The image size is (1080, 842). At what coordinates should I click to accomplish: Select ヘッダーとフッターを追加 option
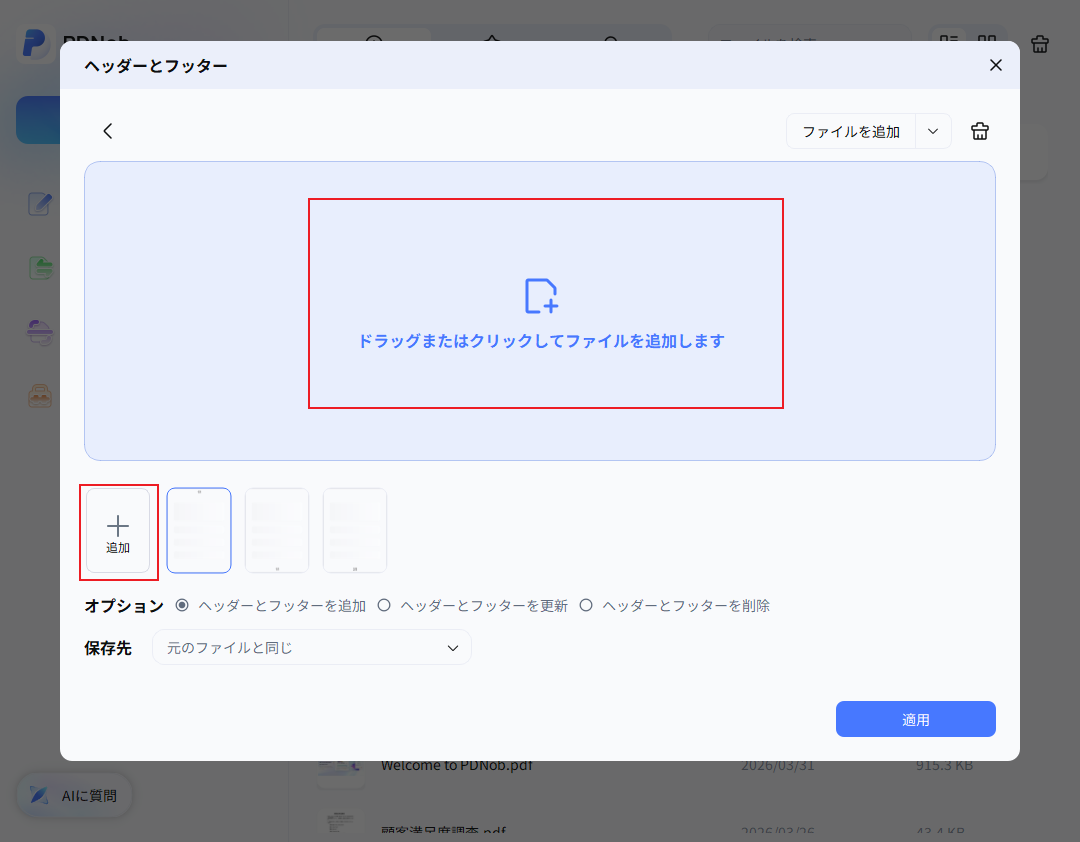pyautogui.click(x=182, y=604)
